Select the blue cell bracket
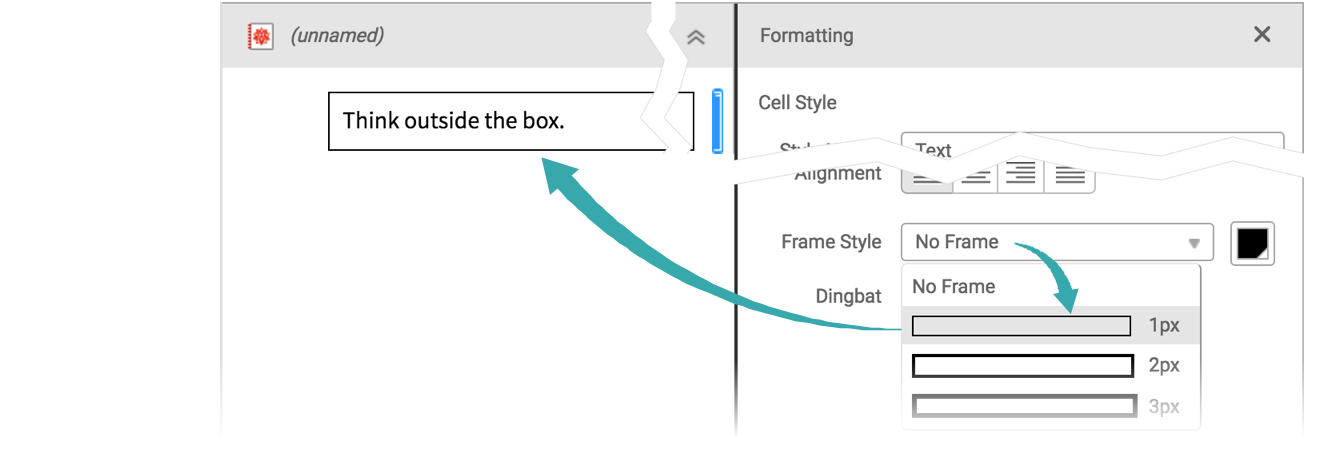This screenshot has height=450, width=1340. (717, 121)
